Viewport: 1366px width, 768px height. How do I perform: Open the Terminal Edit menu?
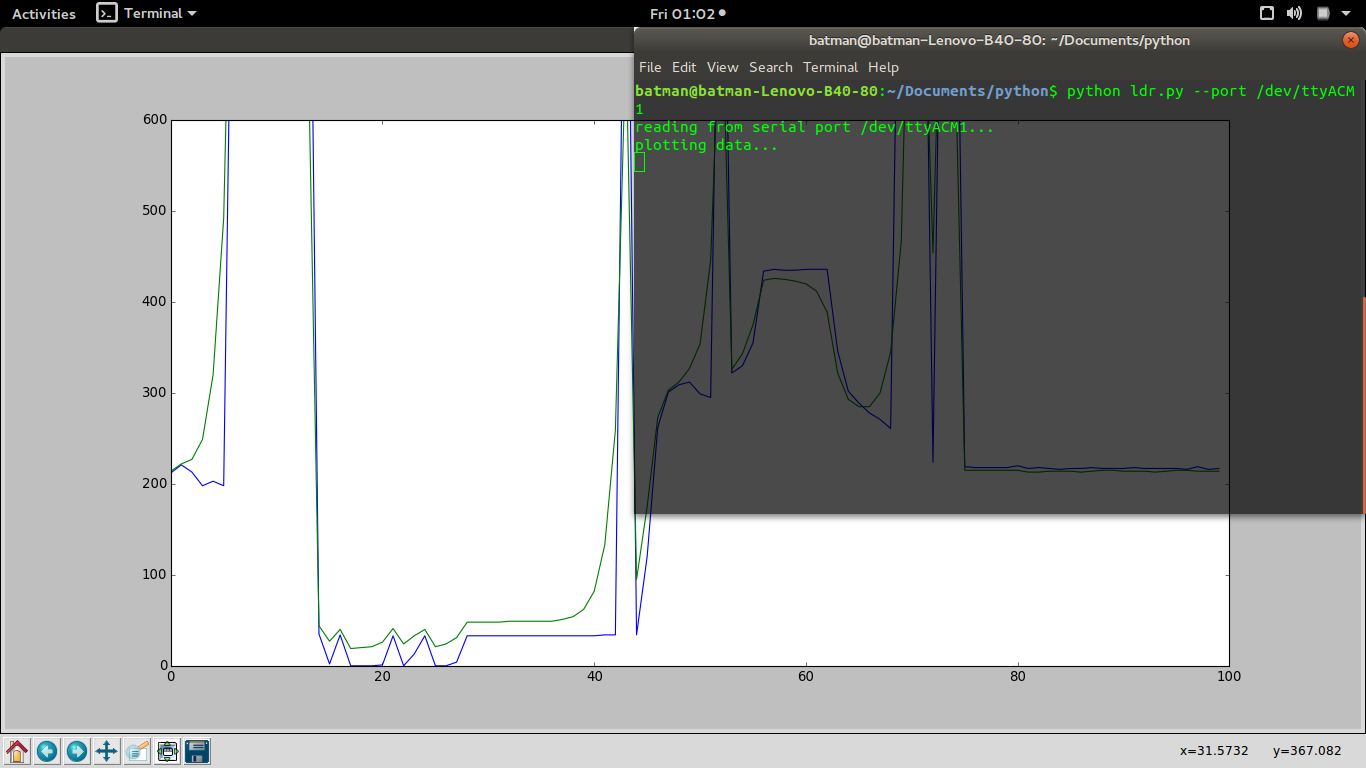click(684, 67)
